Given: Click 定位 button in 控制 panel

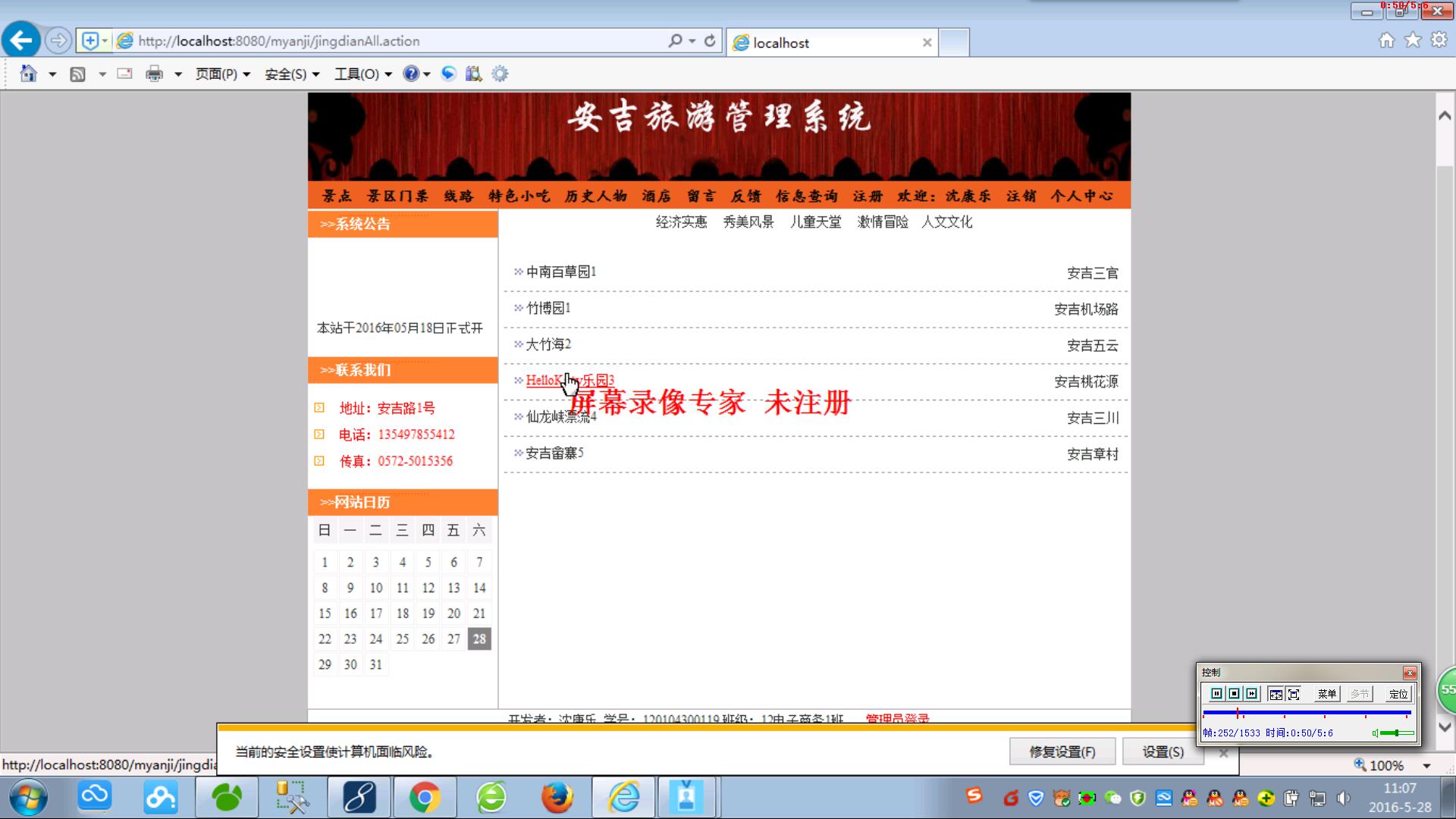Looking at the screenshot, I should 1398,694.
